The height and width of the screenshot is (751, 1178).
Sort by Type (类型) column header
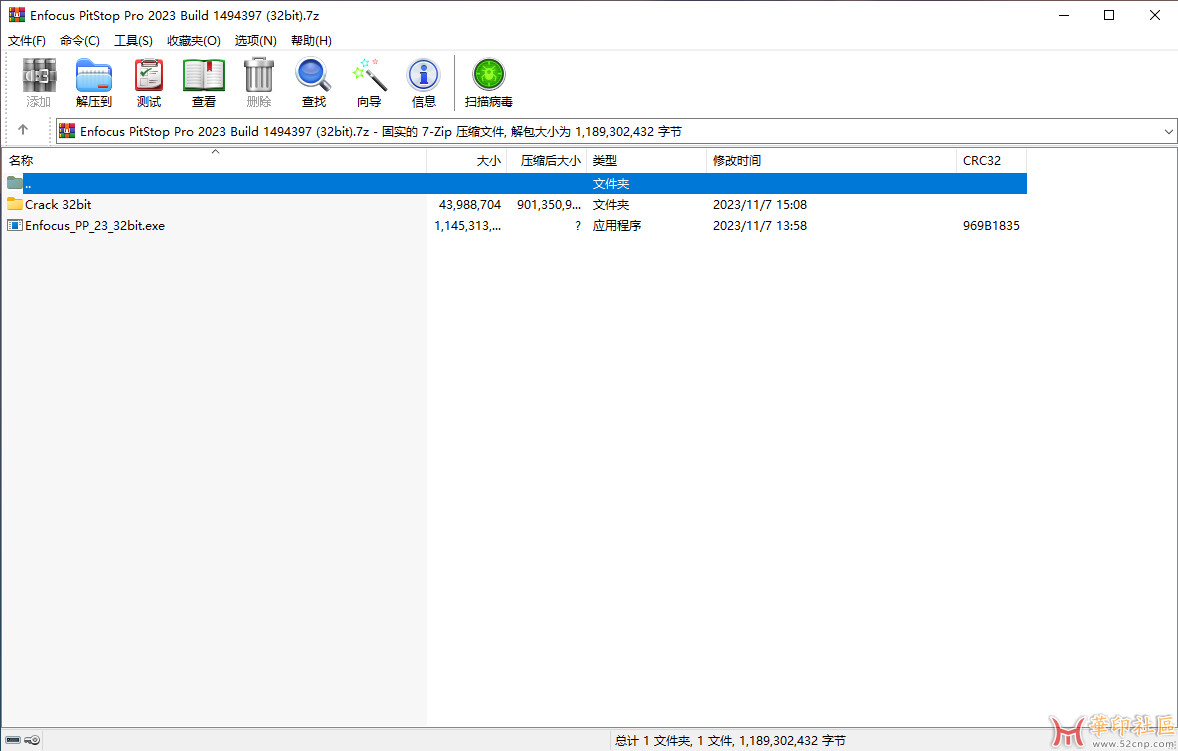646,161
